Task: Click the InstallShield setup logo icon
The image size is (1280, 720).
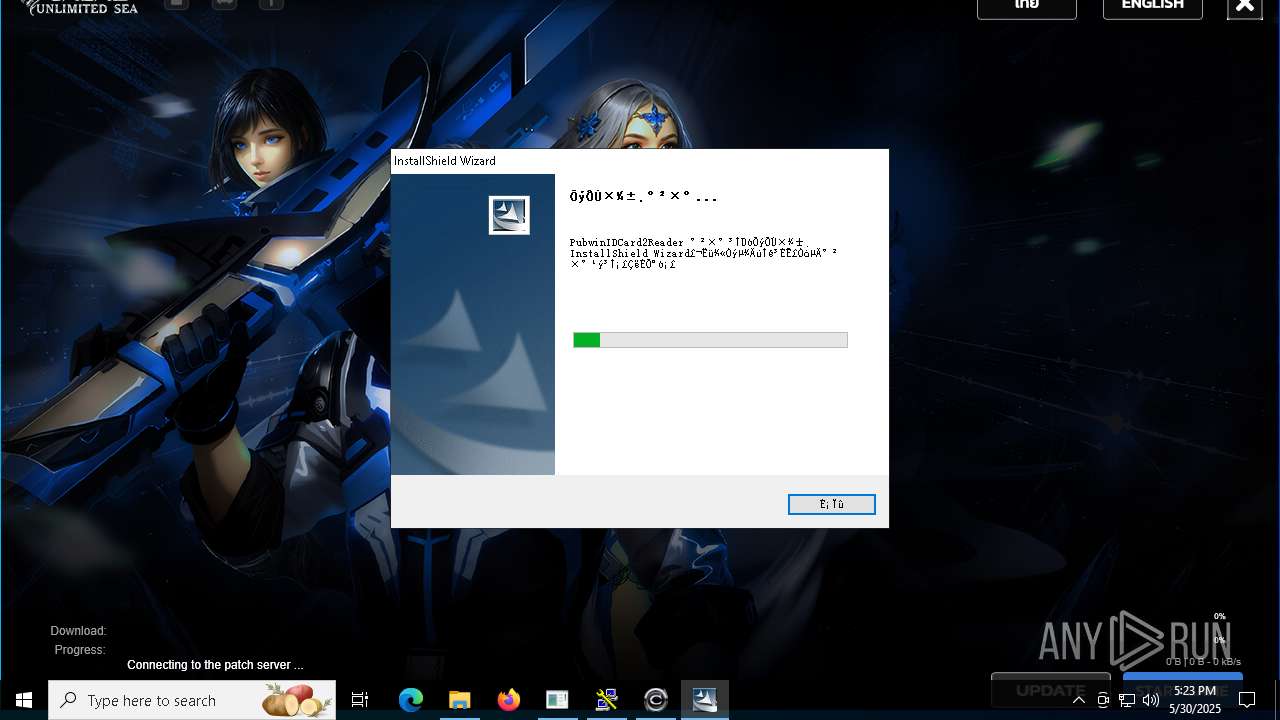Action: click(x=509, y=215)
